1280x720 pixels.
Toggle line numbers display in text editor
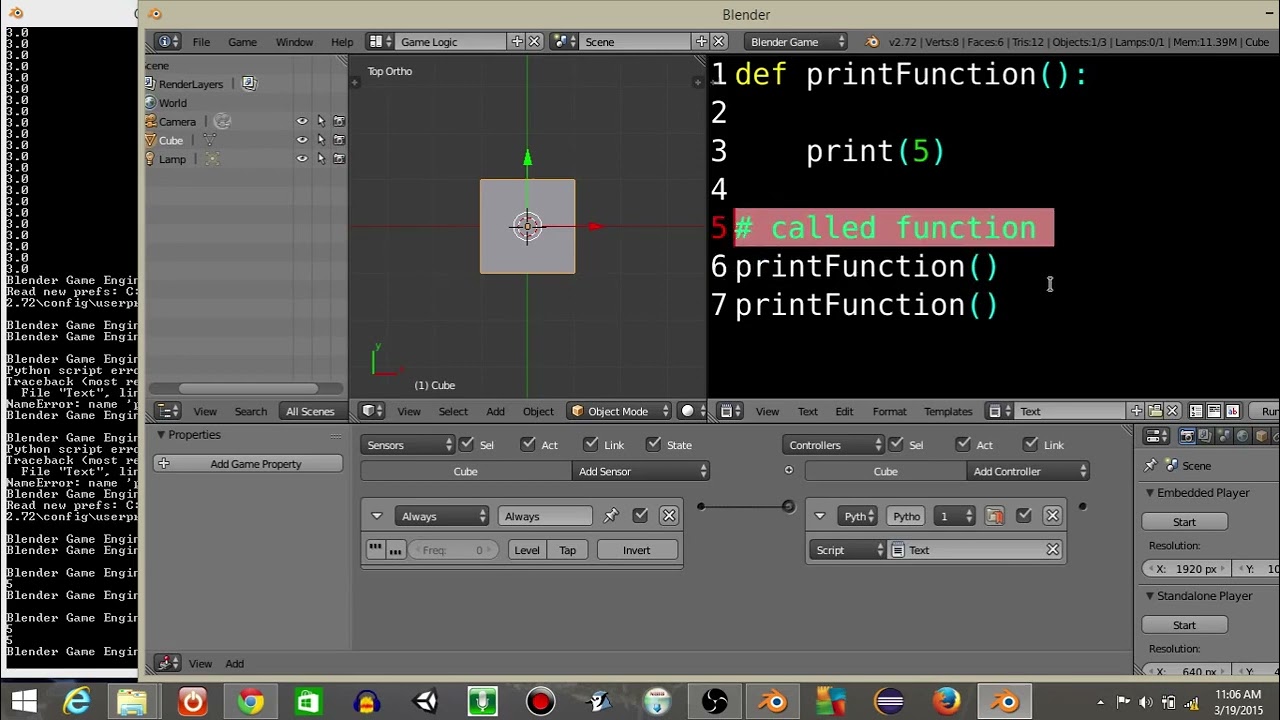(1195, 411)
